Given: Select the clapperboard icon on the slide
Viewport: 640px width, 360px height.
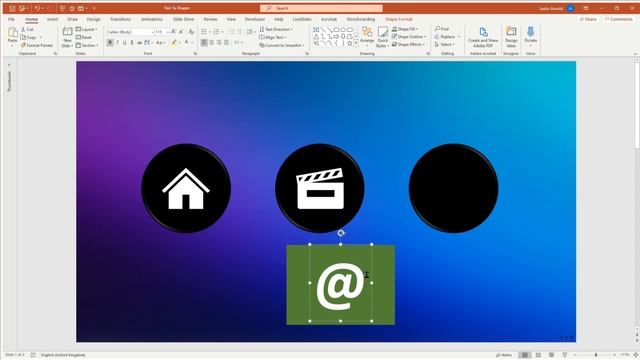Looking at the screenshot, I should pyautogui.click(x=320, y=189).
